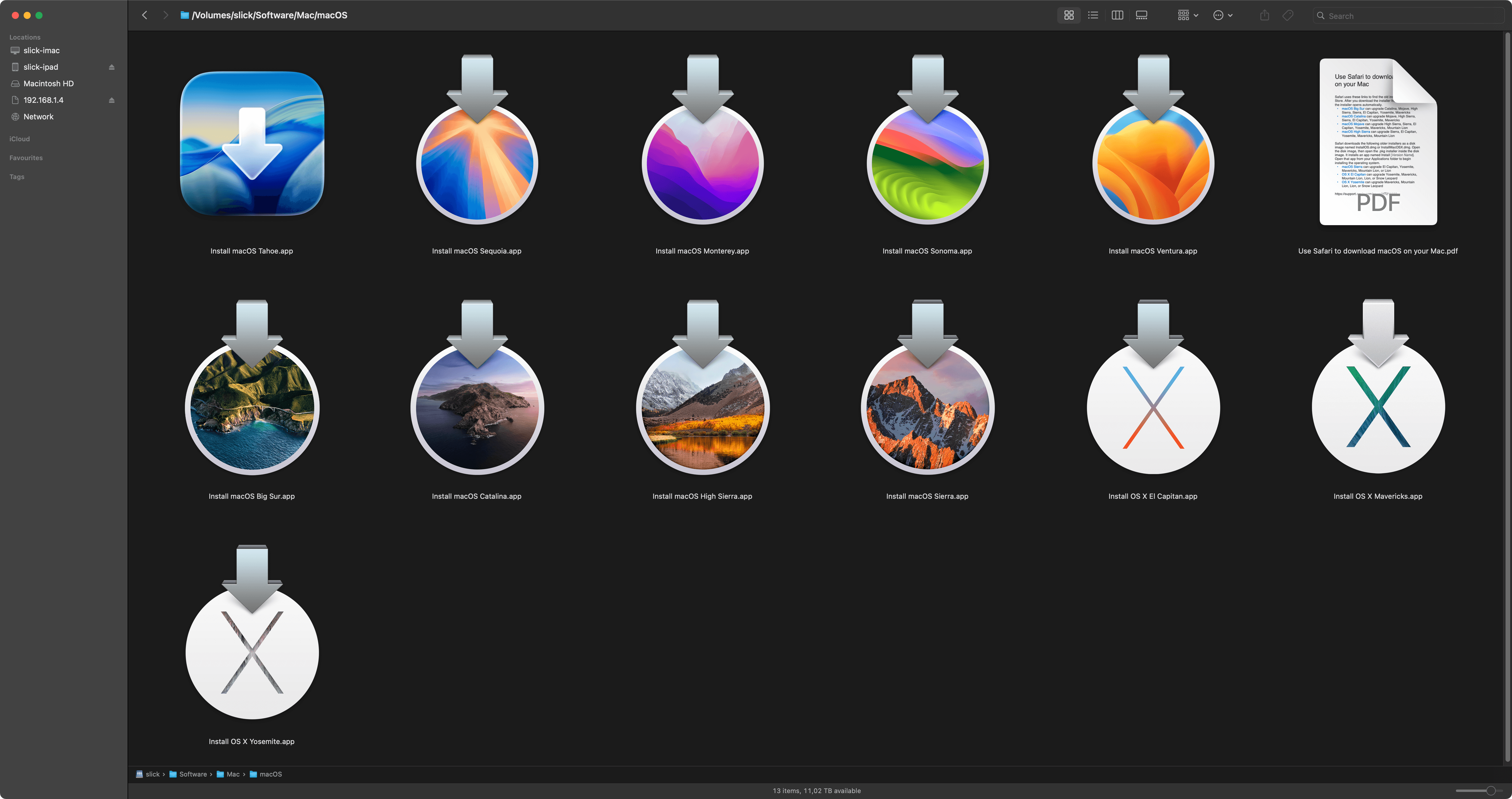Select the Safari download PDF file
The width and height of the screenshot is (1512, 799).
point(1378,142)
